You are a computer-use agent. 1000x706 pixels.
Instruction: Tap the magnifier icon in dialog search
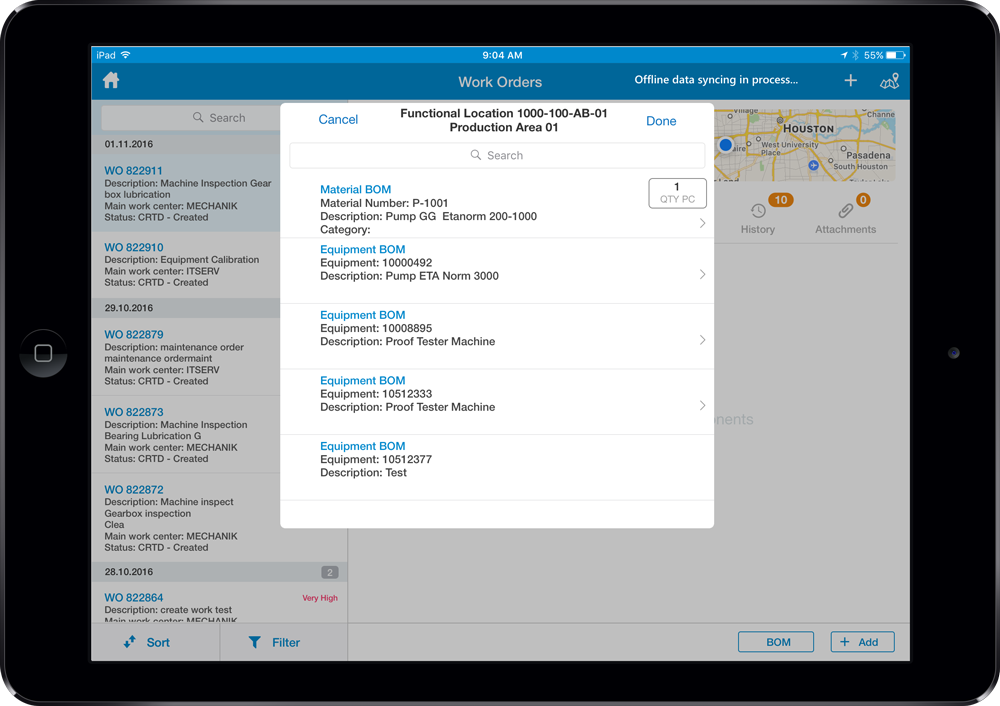pyautogui.click(x=476, y=155)
